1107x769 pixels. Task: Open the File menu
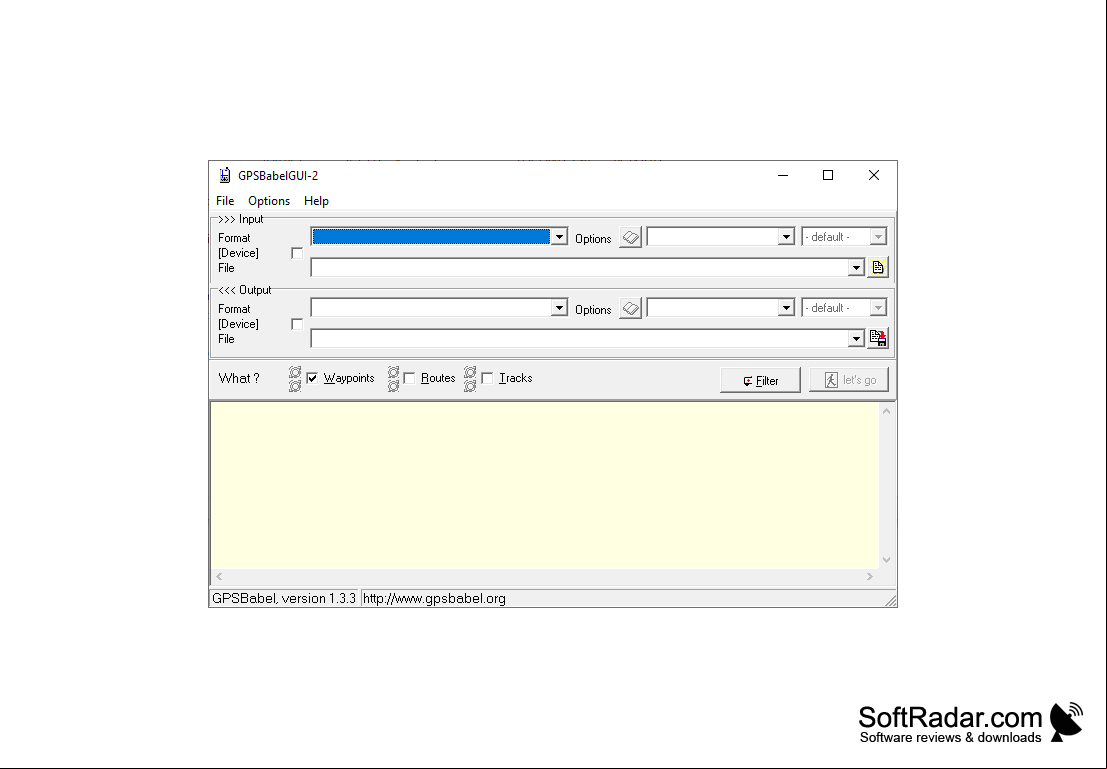(x=225, y=201)
